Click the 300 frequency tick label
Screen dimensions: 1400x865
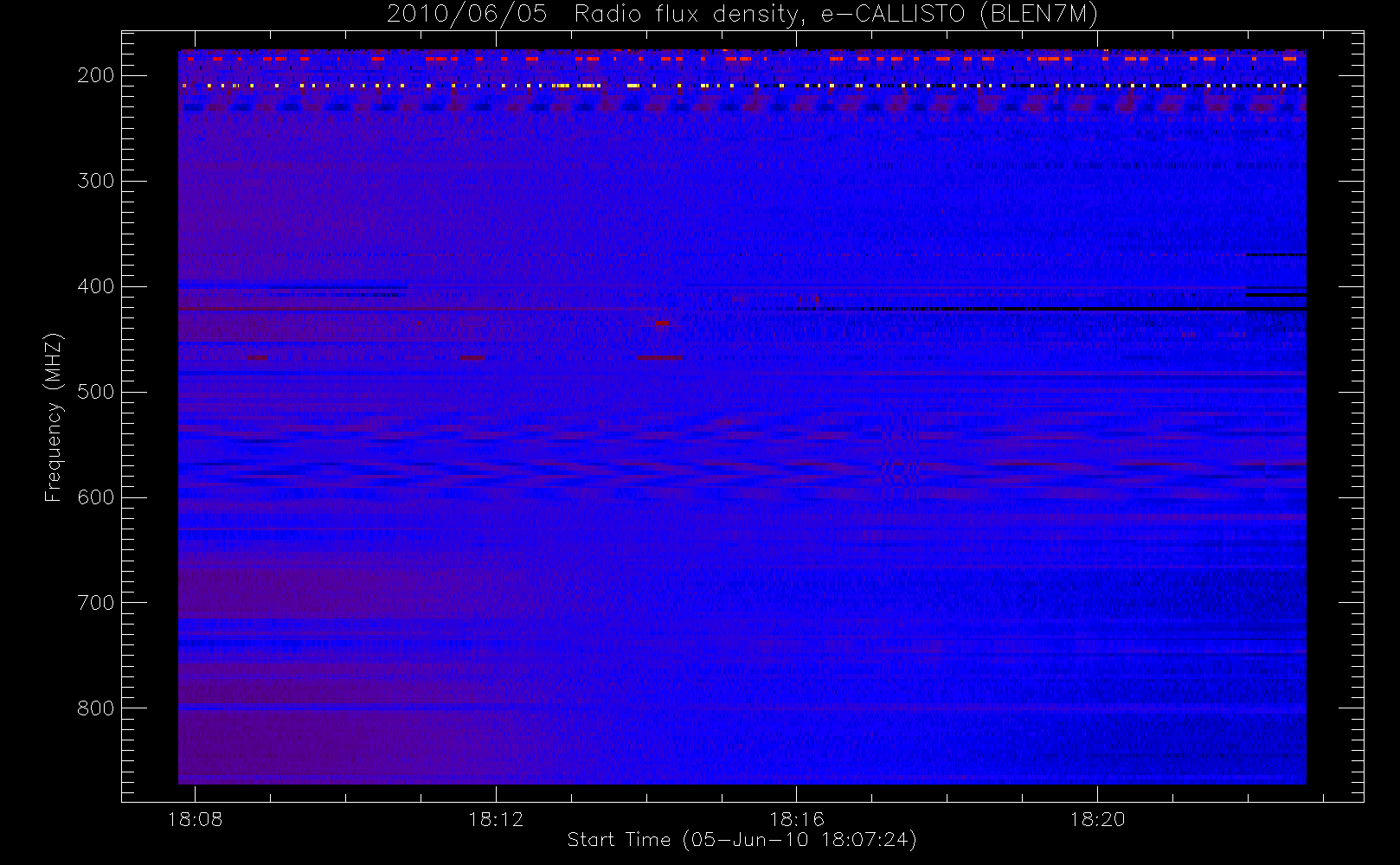pos(95,181)
